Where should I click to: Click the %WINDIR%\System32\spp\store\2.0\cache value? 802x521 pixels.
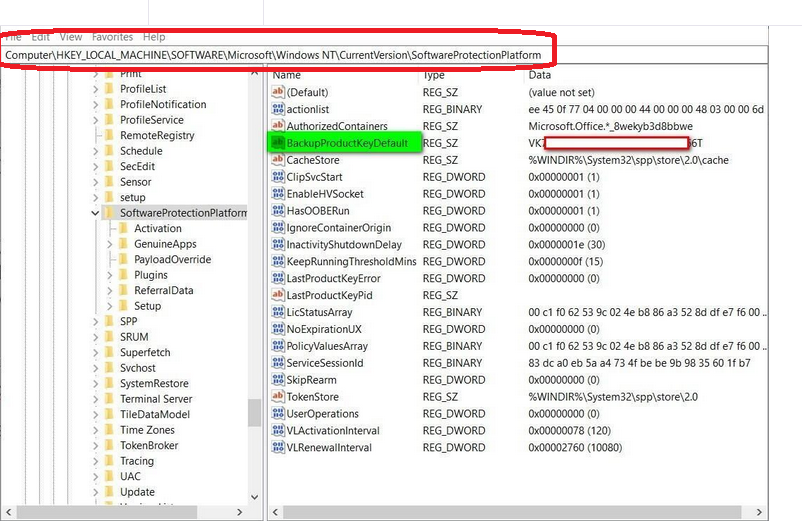628,160
